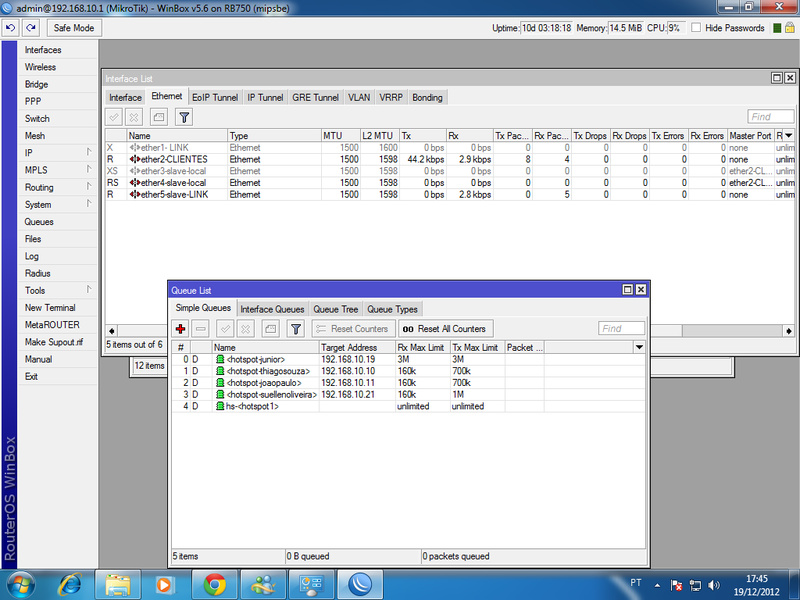Click the padlock icon in top bar
800x600 pixels.
point(790,28)
